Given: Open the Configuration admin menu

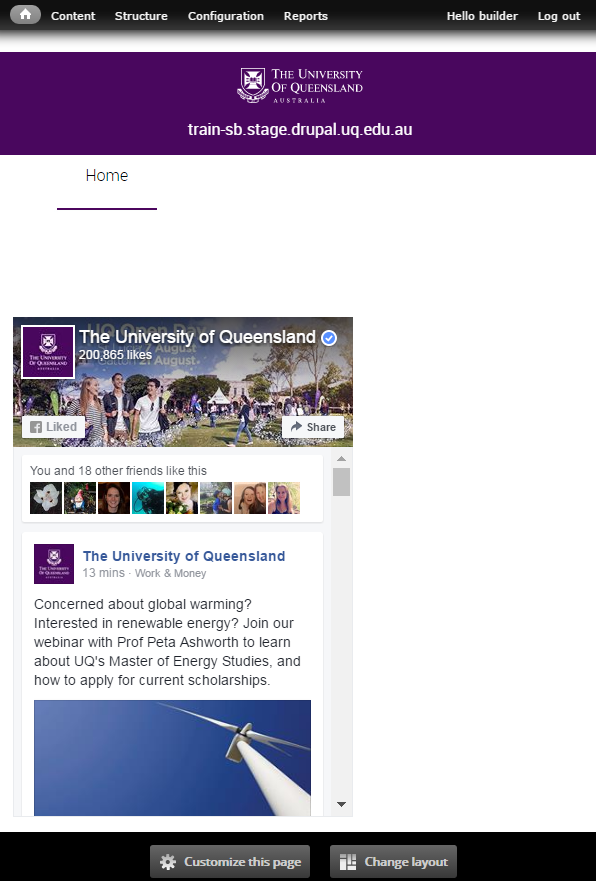Looking at the screenshot, I should tap(226, 16).
